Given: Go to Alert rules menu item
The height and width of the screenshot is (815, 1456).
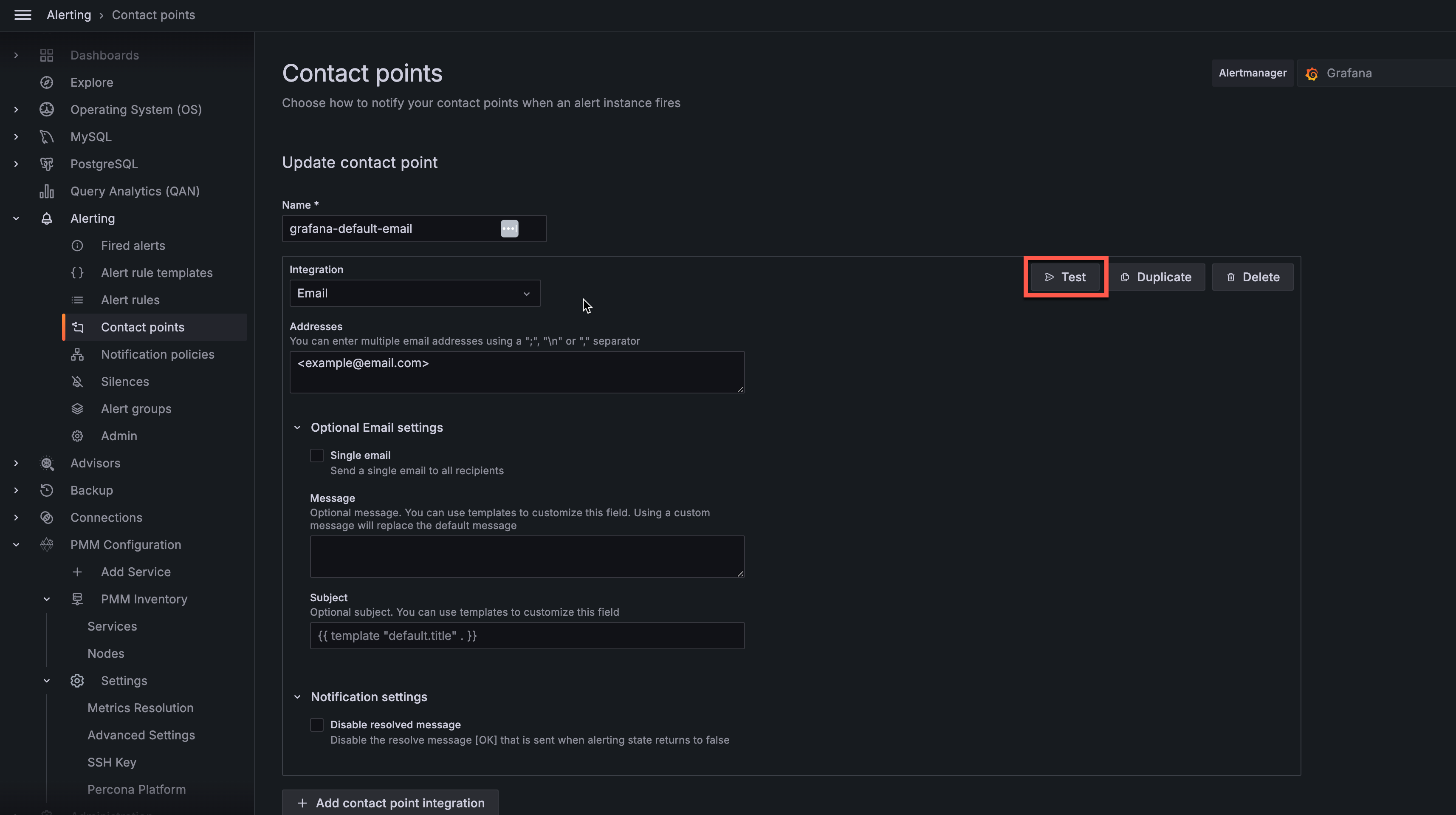Looking at the screenshot, I should click(x=130, y=300).
